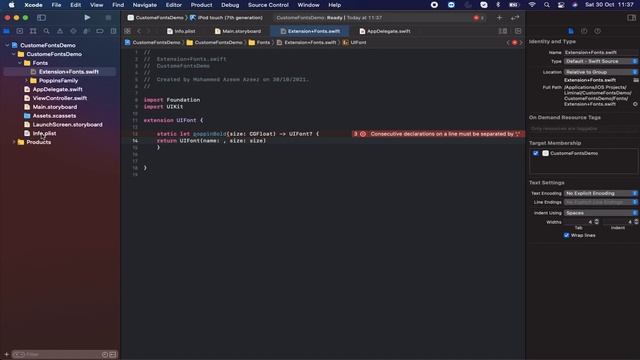This screenshot has width=640, height=360.
Task: Click the error icon in inline error banner
Action: click(x=363, y=134)
